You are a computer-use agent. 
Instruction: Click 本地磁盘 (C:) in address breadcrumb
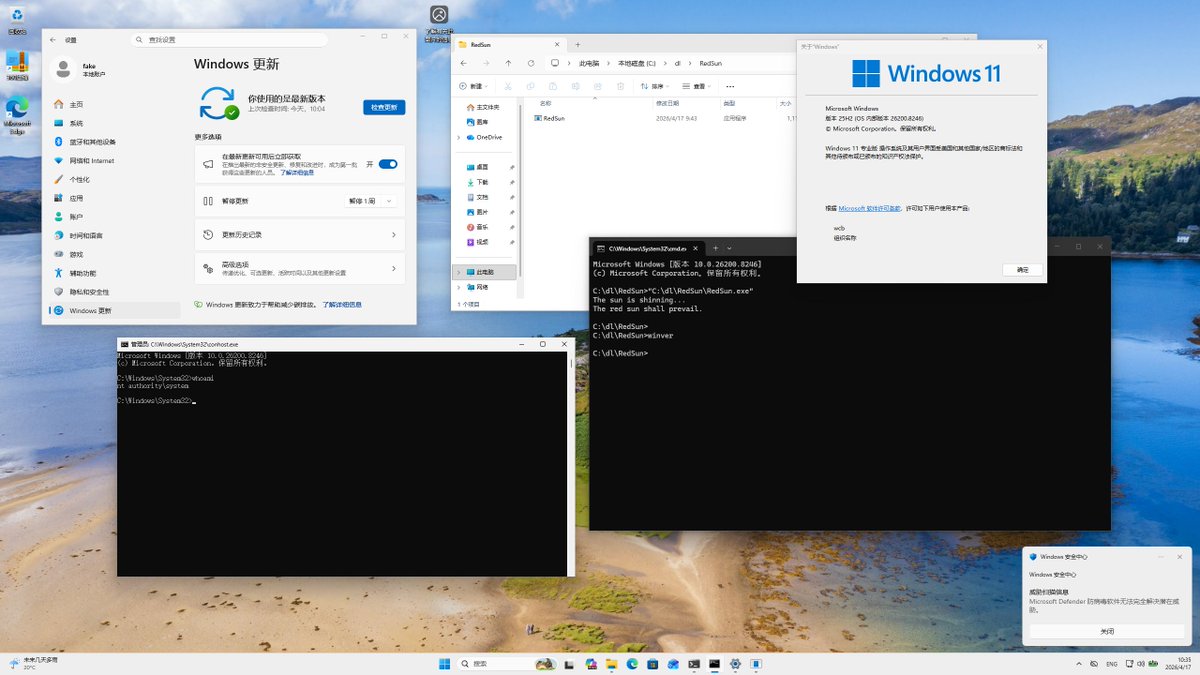(637, 63)
